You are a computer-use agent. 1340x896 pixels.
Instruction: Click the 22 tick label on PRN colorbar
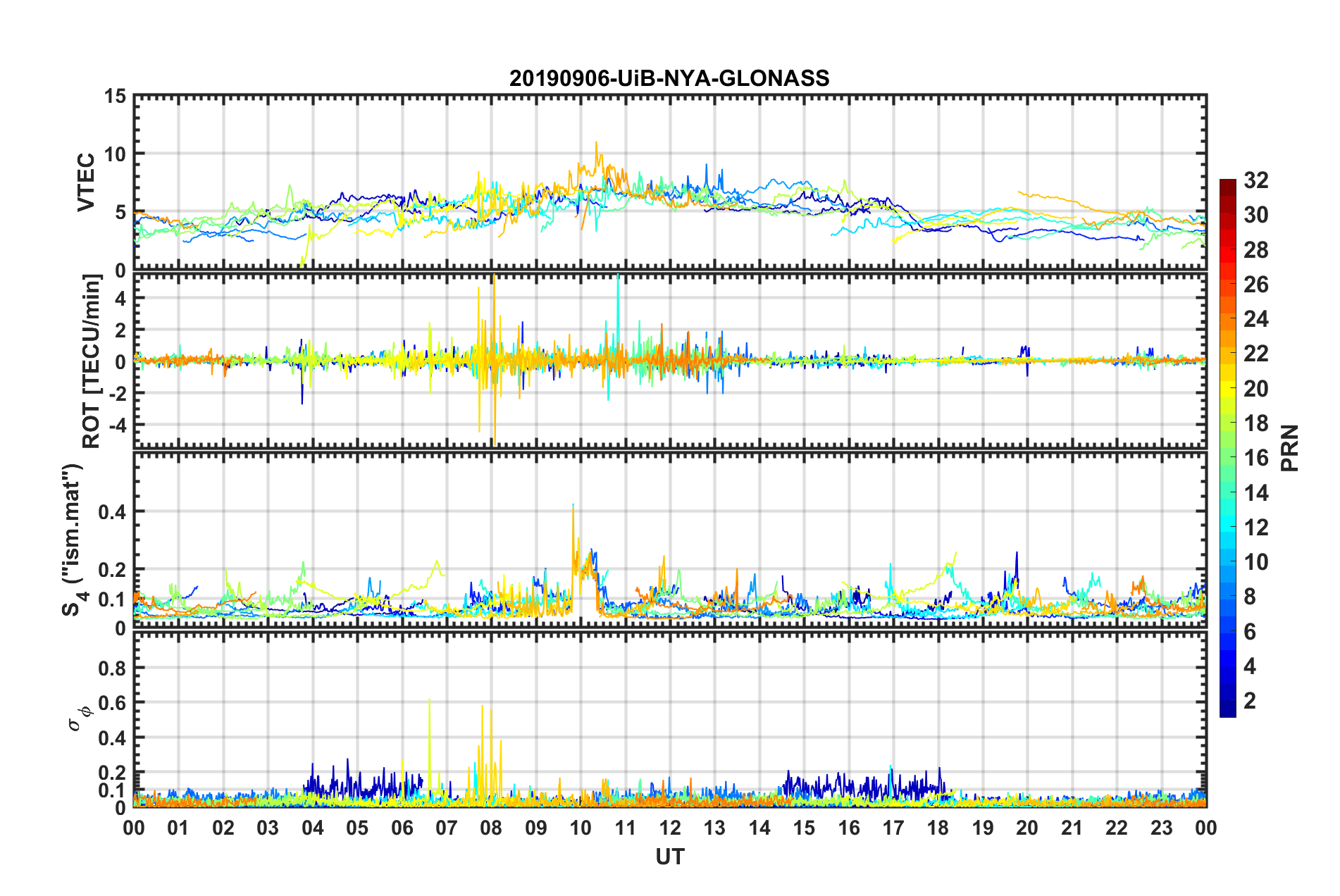(1255, 354)
